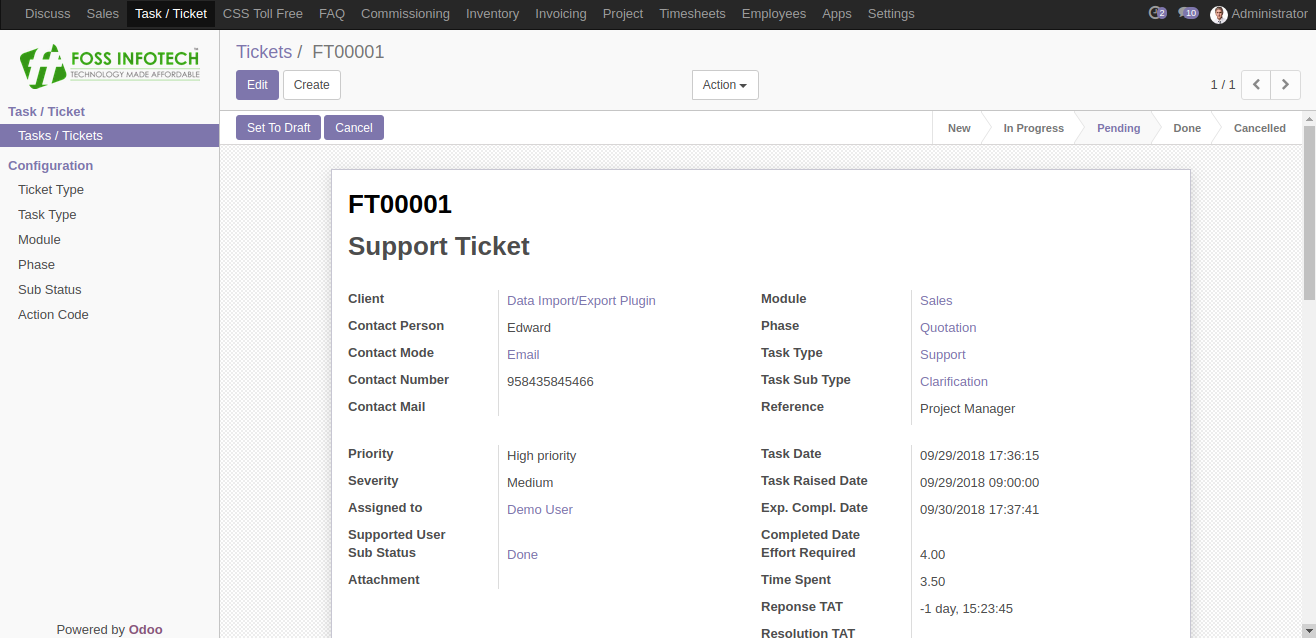Open the Settings menu
Image resolution: width=1316 pixels, height=638 pixels.
891,14
